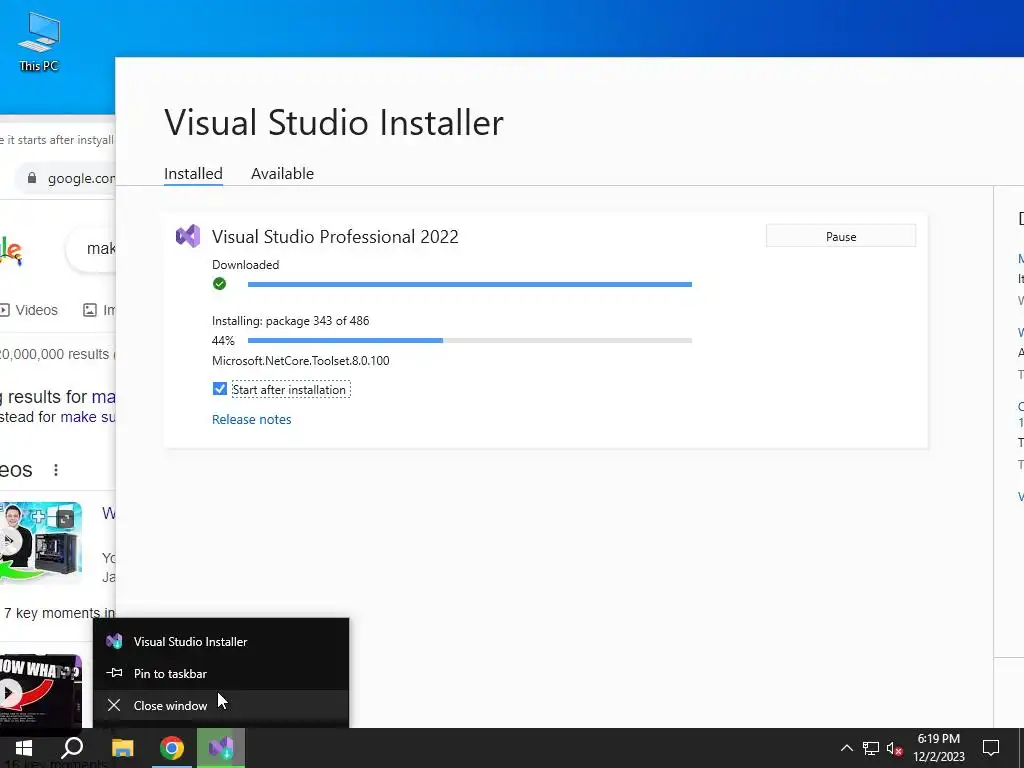
Task: Select Visual Studio Installer in jump list
Action: (x=221, y=641)
